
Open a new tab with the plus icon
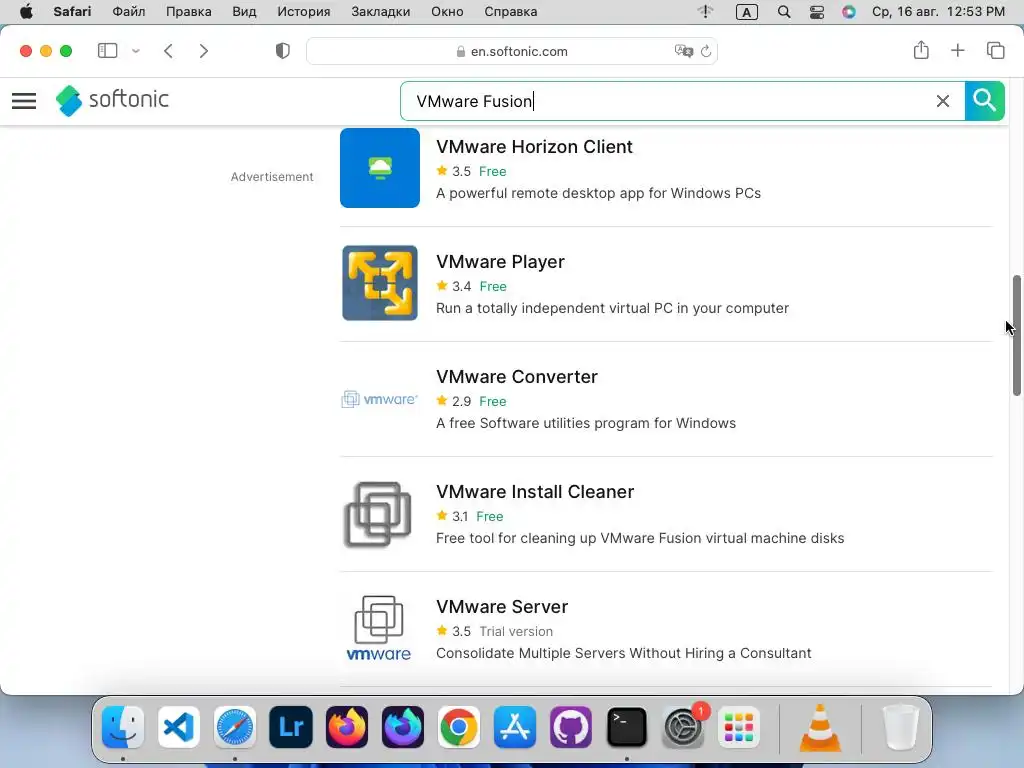pyautogui.click(x=957, y=50)
